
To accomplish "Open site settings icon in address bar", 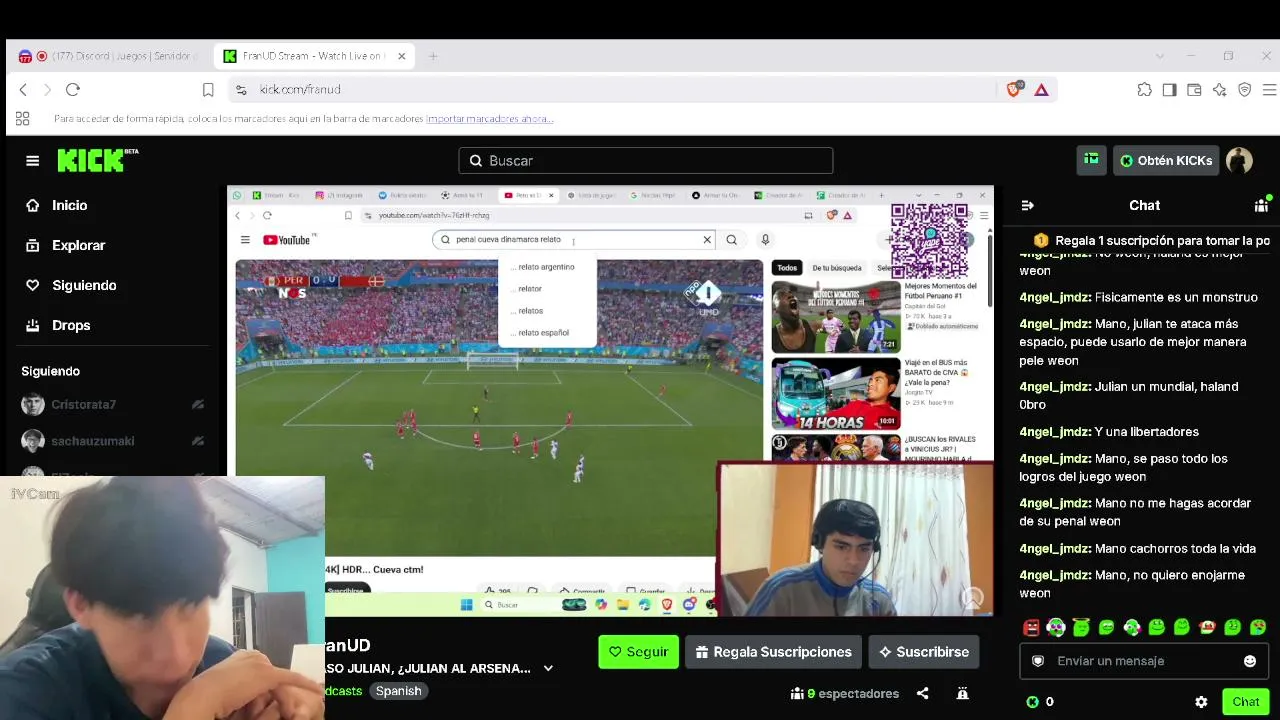I will [241, 90].
